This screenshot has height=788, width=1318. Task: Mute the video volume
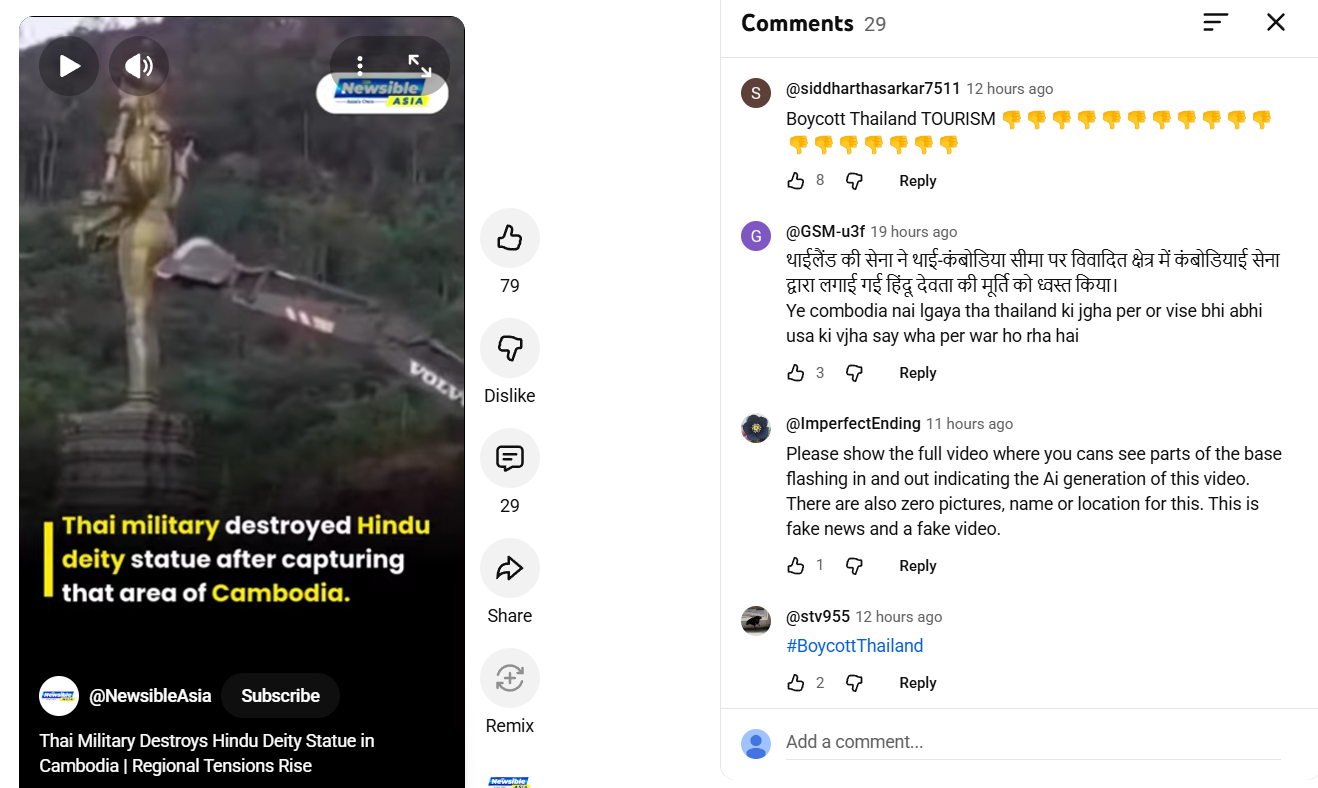tap(139, 66)
